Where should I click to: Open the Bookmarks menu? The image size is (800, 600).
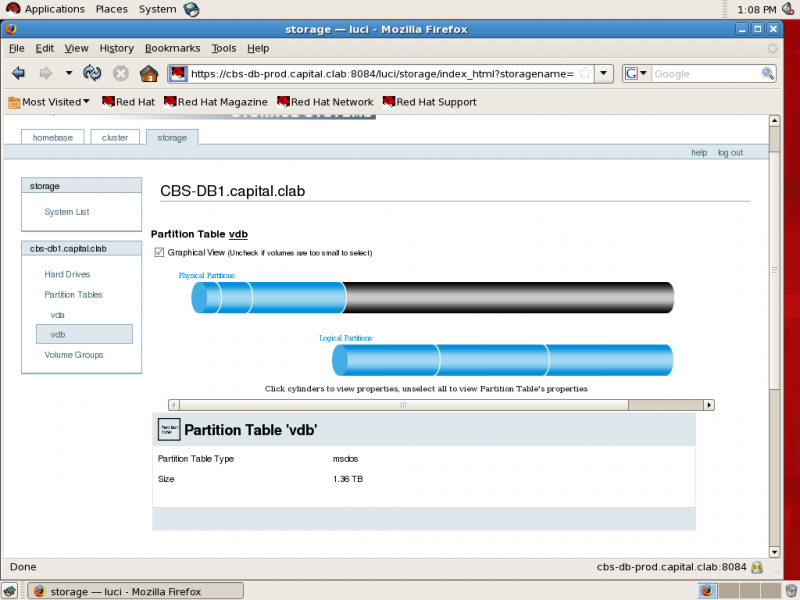point(172,48)
